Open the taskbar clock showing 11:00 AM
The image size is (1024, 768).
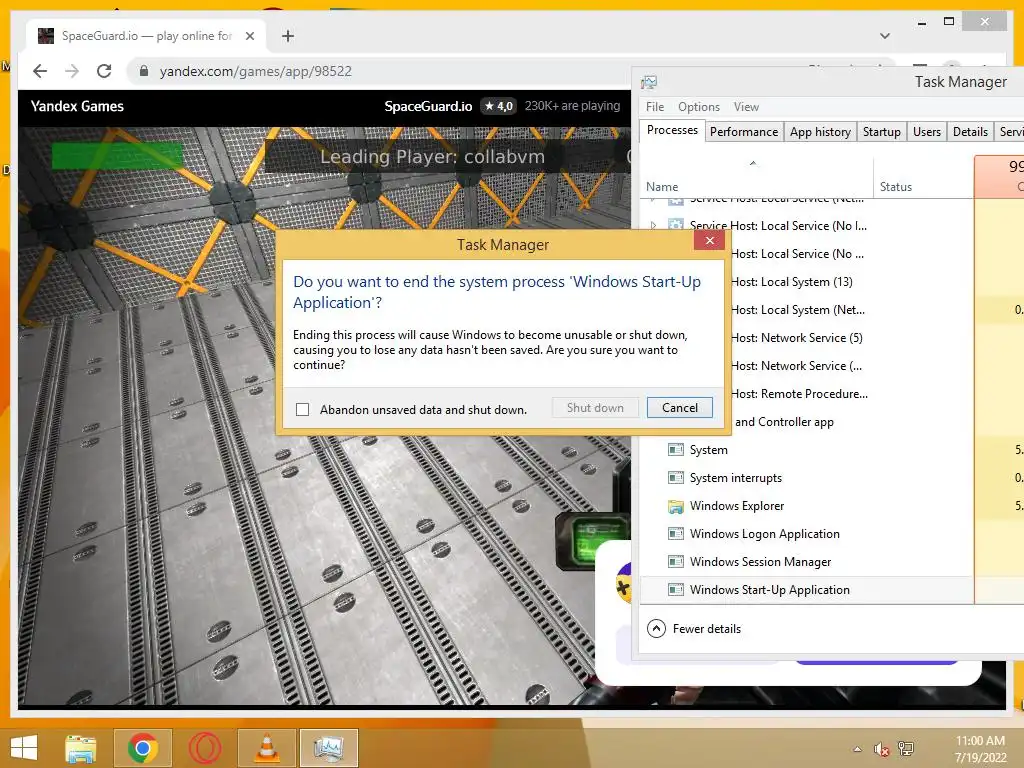click(x=980, y=749)
